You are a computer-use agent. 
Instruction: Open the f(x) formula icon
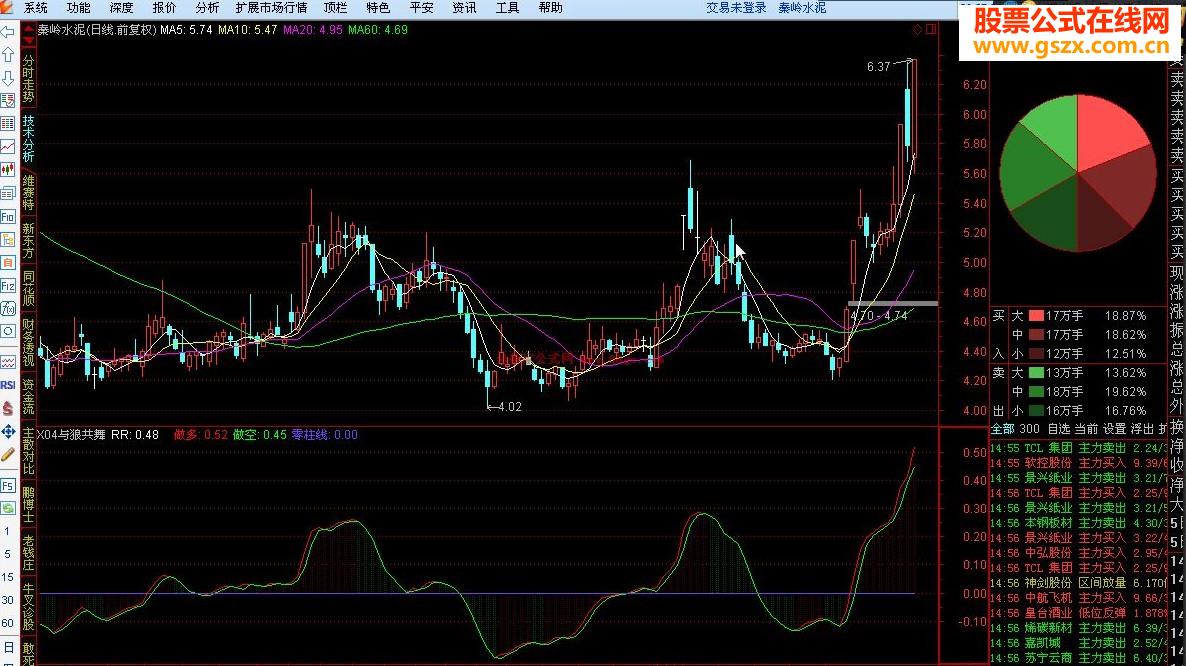tap(8, 308)
